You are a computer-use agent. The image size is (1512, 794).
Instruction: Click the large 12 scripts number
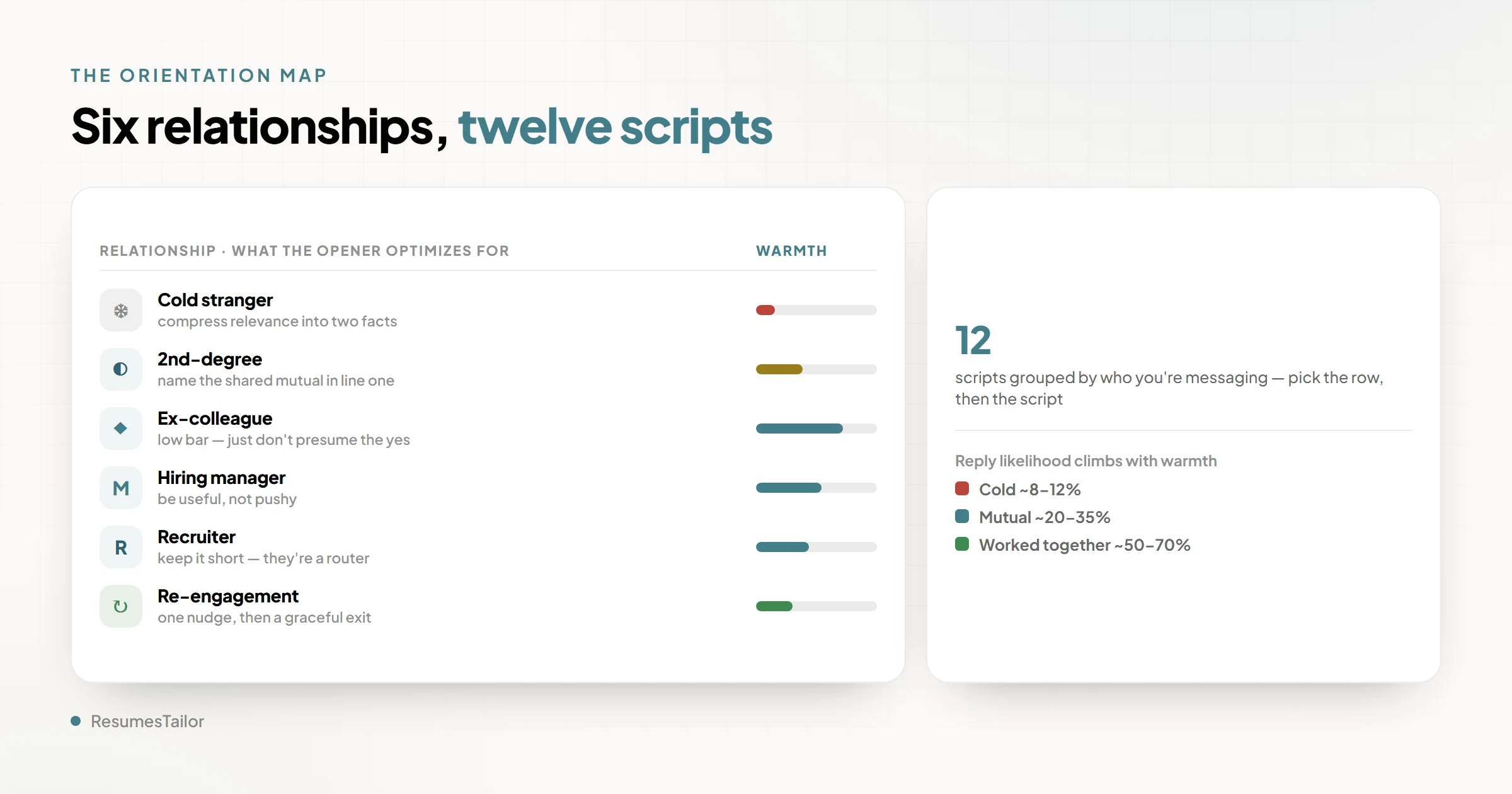(973, 340)
